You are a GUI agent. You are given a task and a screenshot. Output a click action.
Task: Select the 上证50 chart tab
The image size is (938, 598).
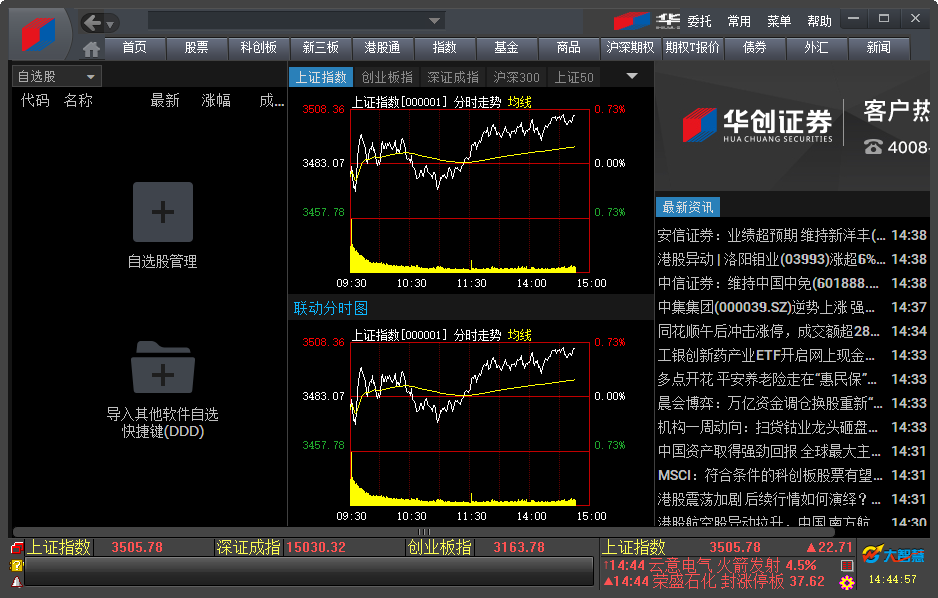(x=574, y=77)
